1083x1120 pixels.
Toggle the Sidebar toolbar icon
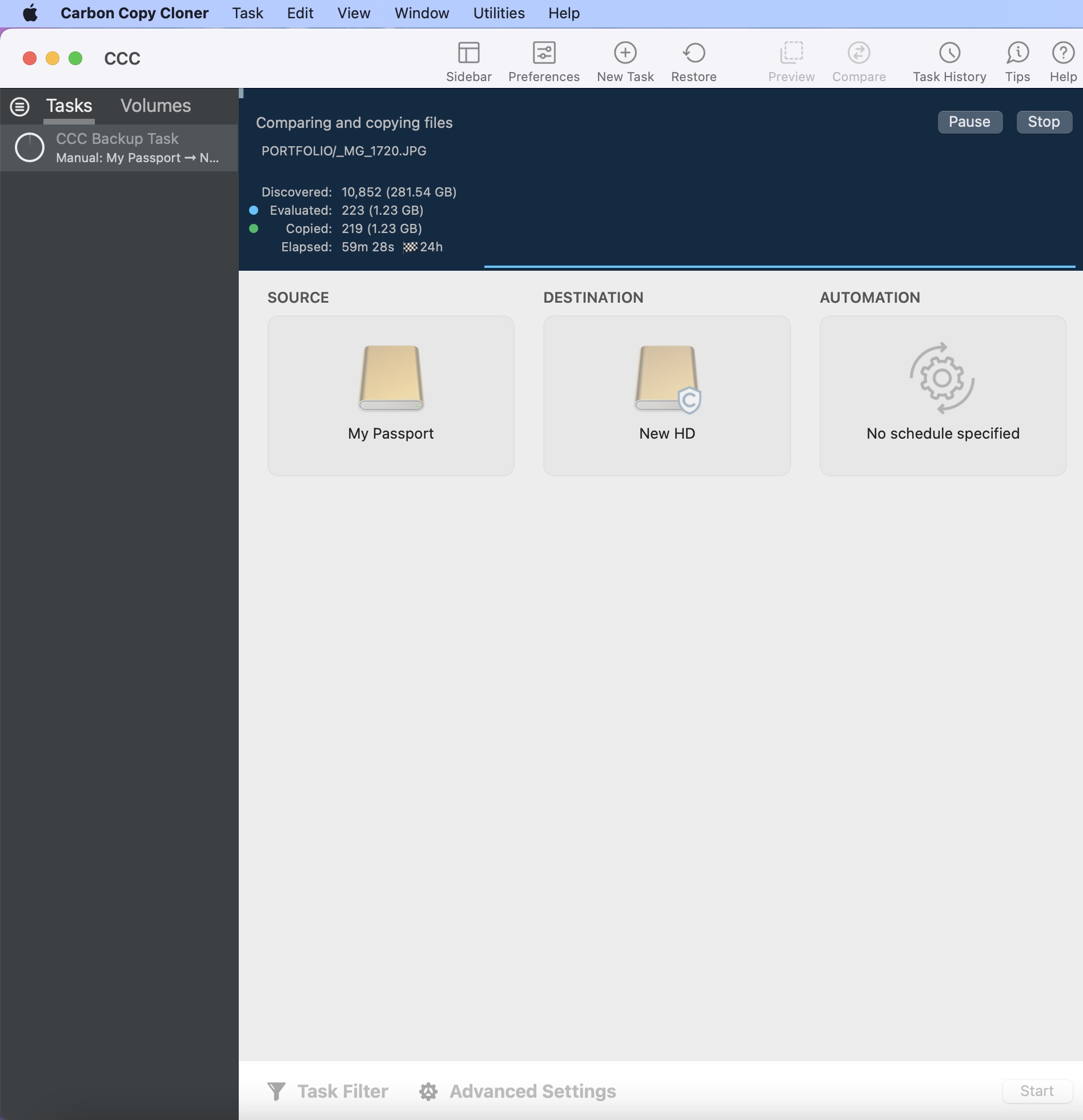[468, 61]
